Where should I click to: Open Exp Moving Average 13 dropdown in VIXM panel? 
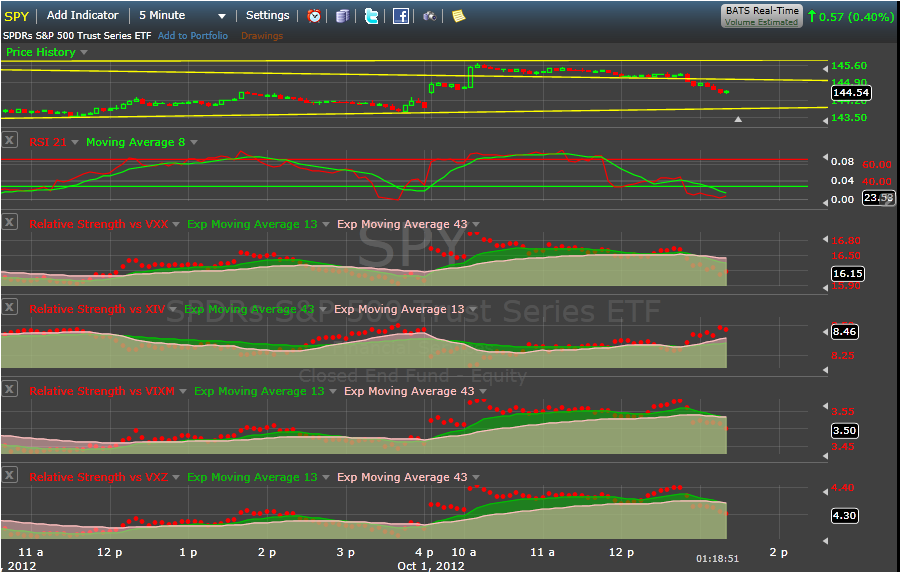click(x=333, y=391)
